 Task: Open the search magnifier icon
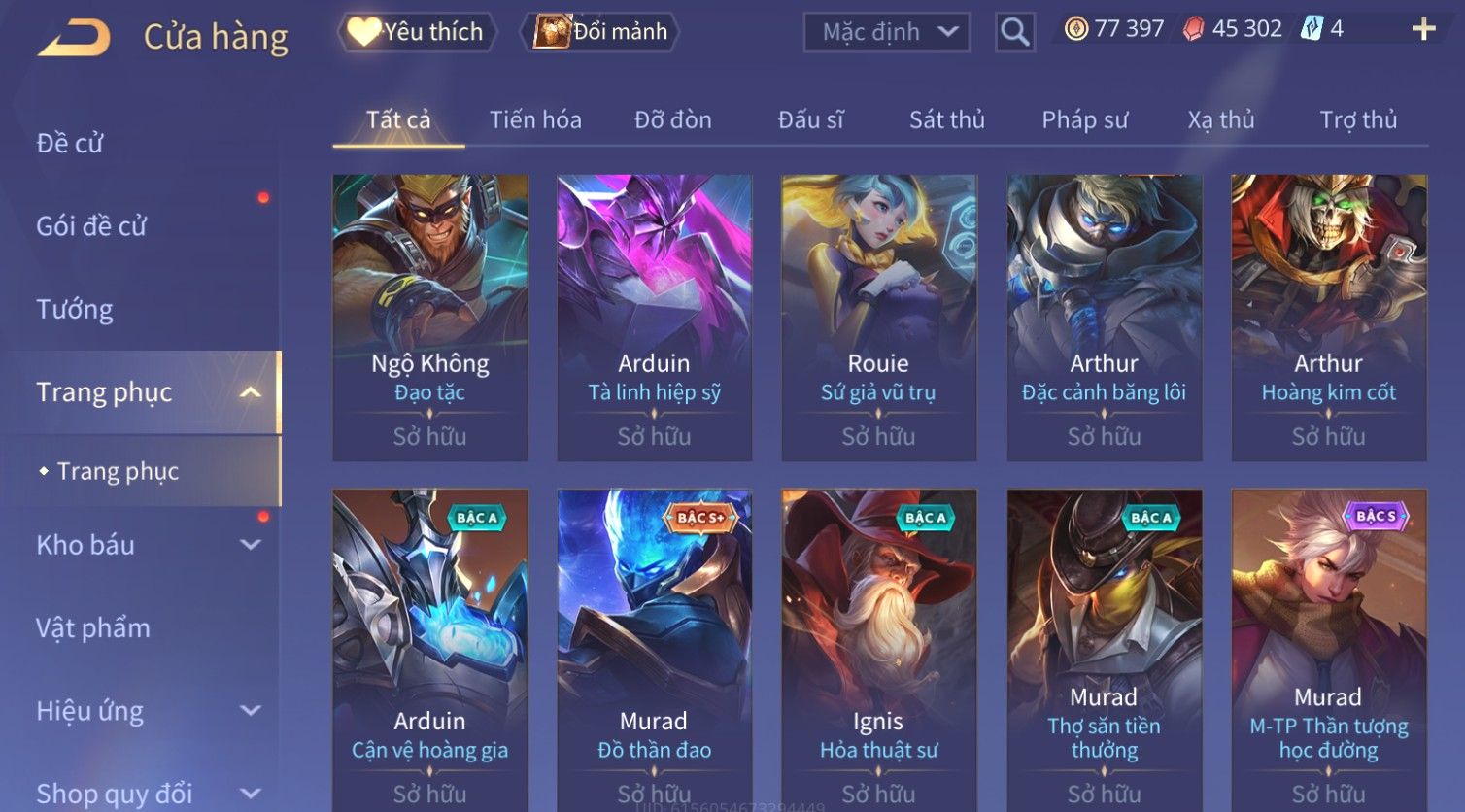[1014, 32]
